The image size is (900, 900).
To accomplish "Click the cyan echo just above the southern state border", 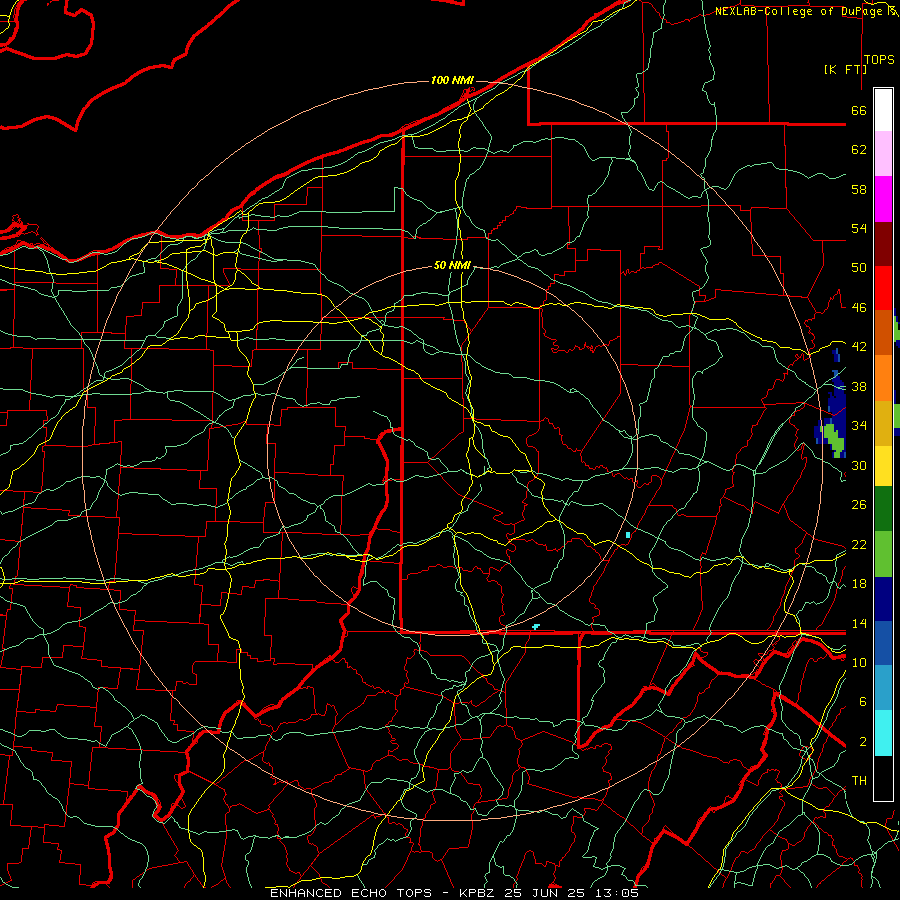I will pyautogui.click(x=536, y=627).
